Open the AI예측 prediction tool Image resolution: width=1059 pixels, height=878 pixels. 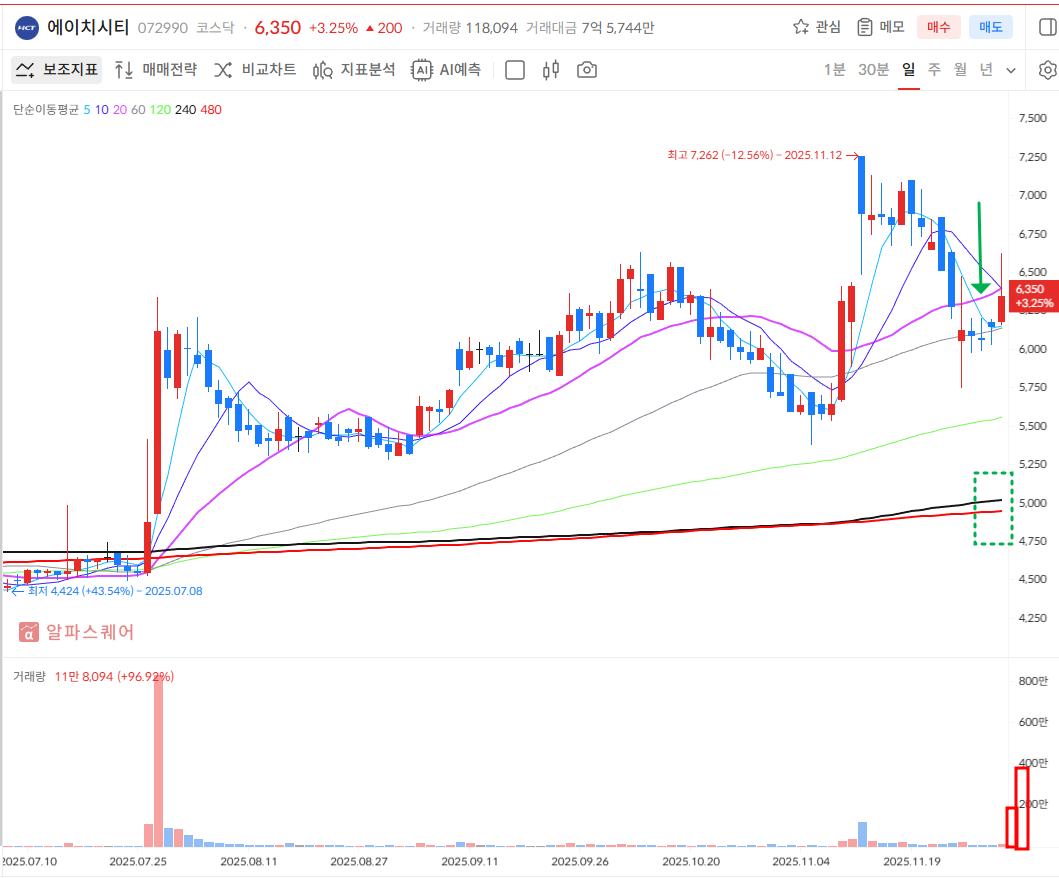(x=447, y=70)
